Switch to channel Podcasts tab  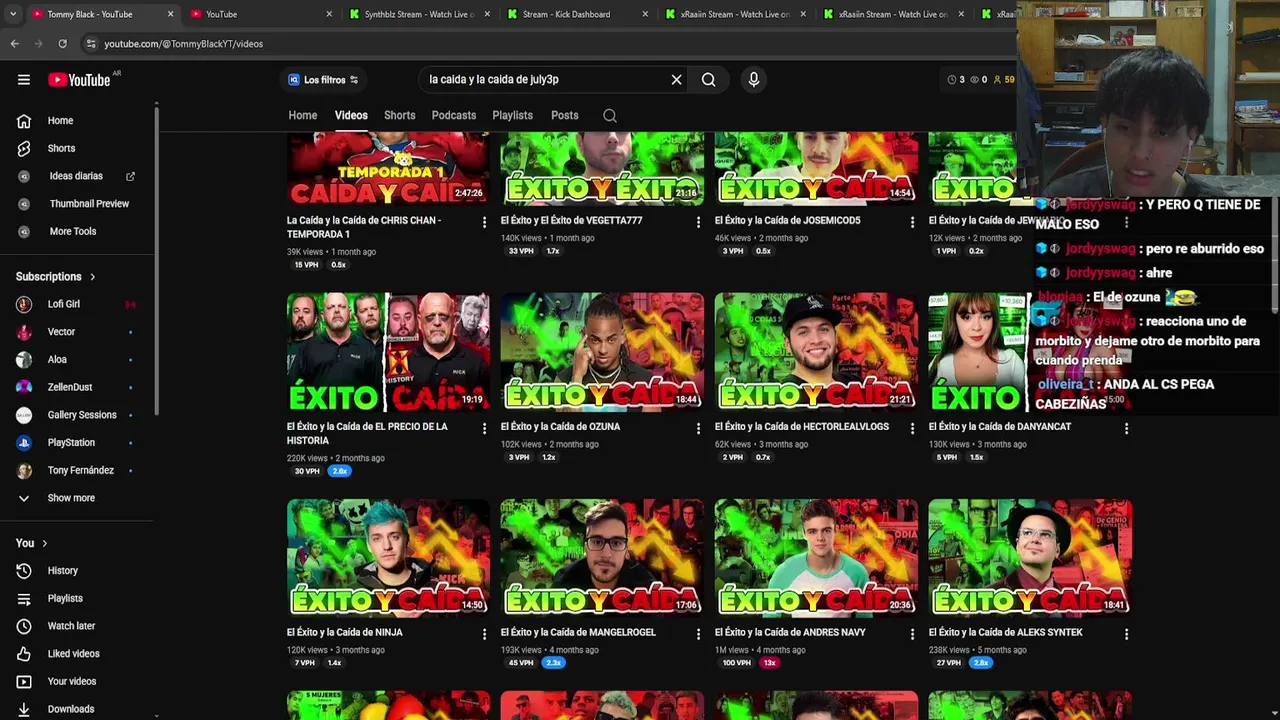coord(453,115)
